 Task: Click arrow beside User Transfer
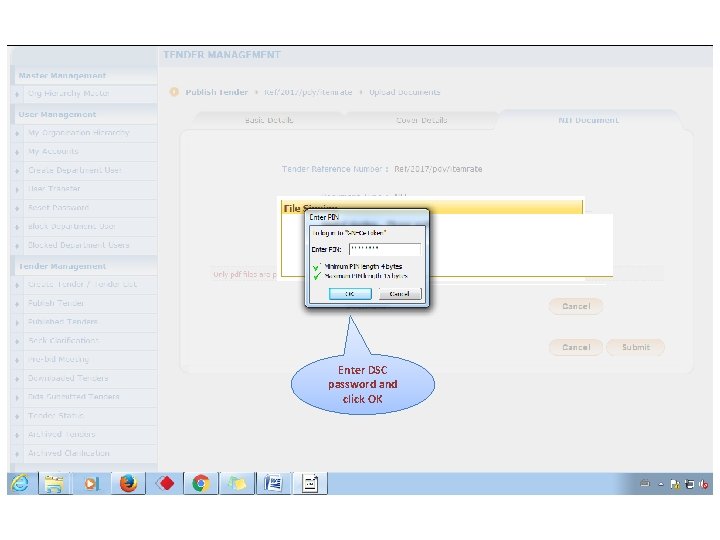click(17, 190)
